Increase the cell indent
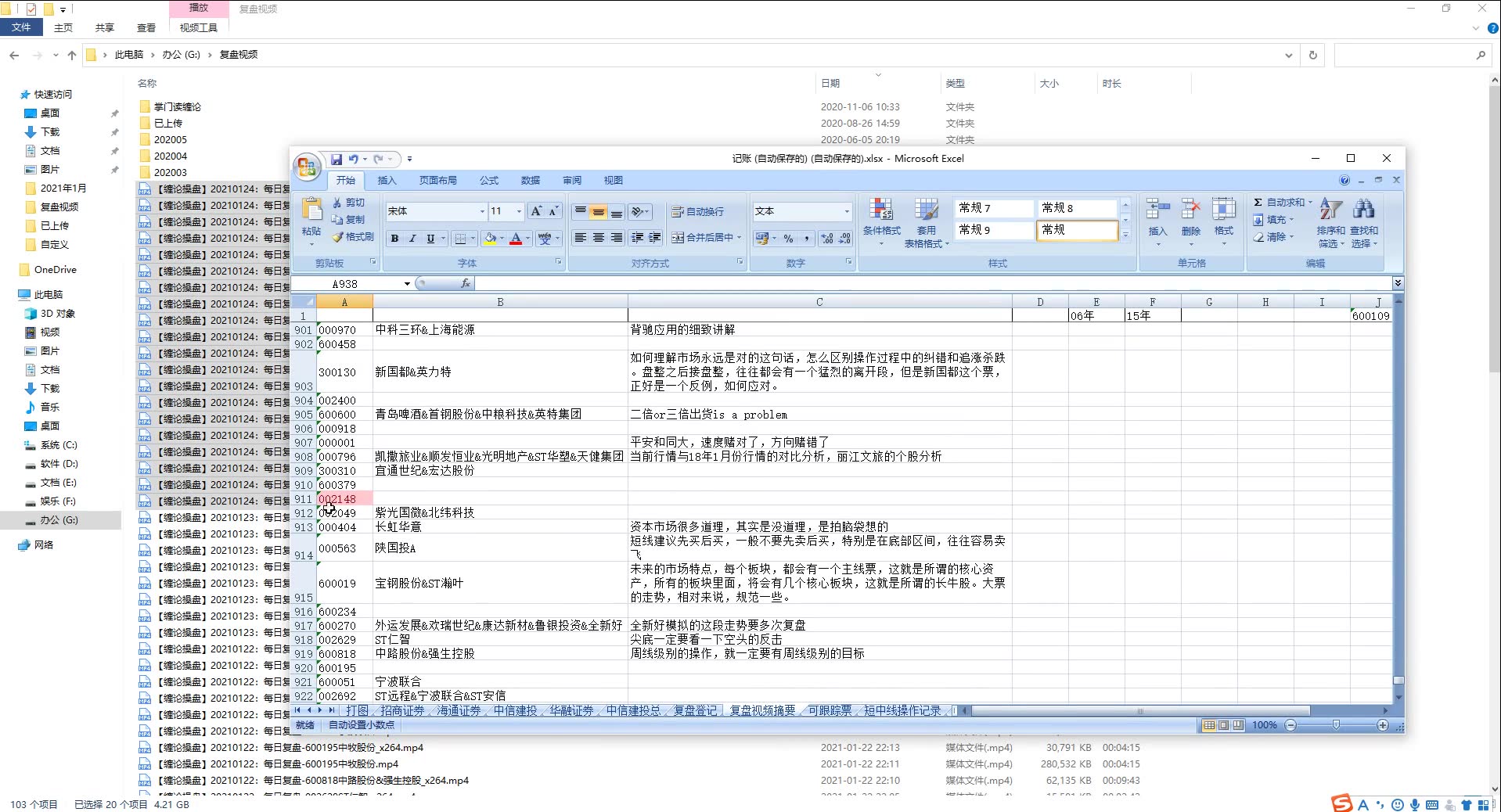The image size is (1501, 812). (x=654, y=238)
